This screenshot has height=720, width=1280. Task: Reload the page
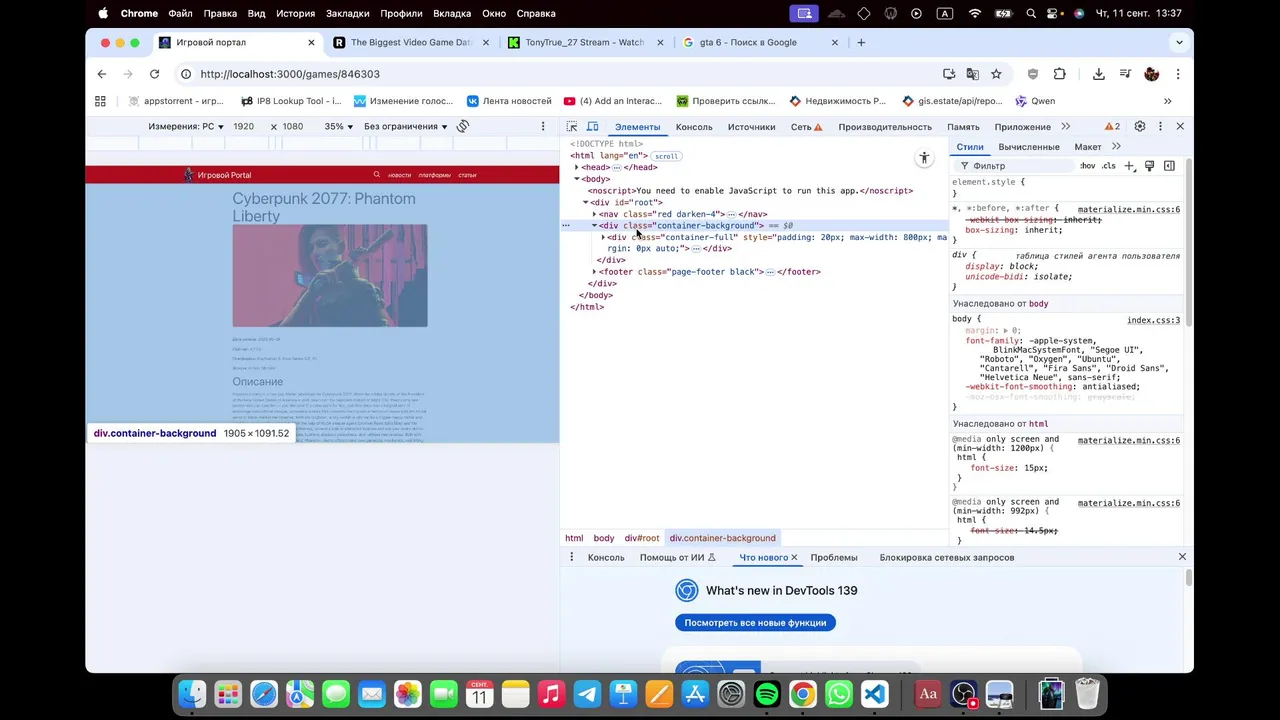pyautogui.click(x=154, y=74)
